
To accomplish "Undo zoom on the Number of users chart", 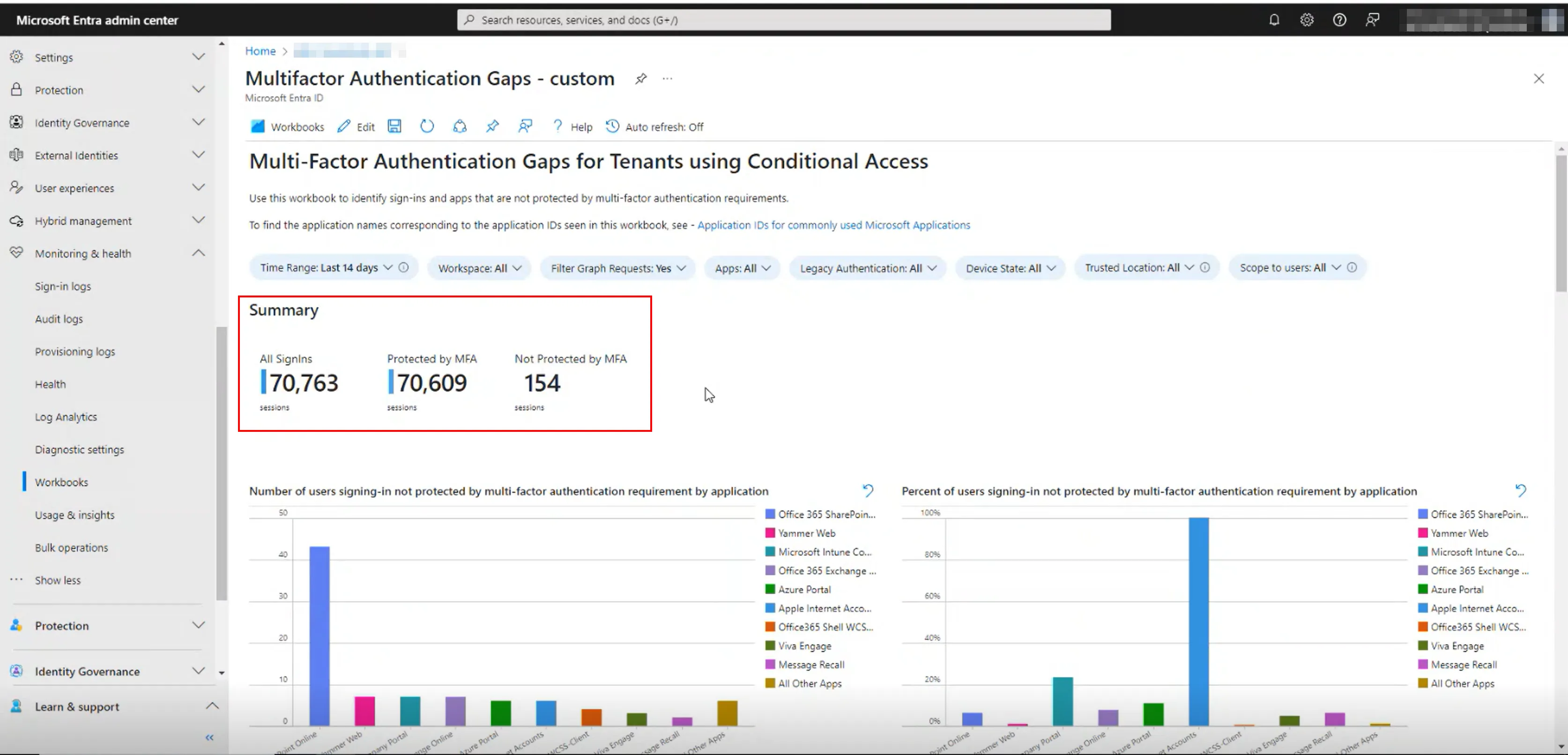I will 868,490.
